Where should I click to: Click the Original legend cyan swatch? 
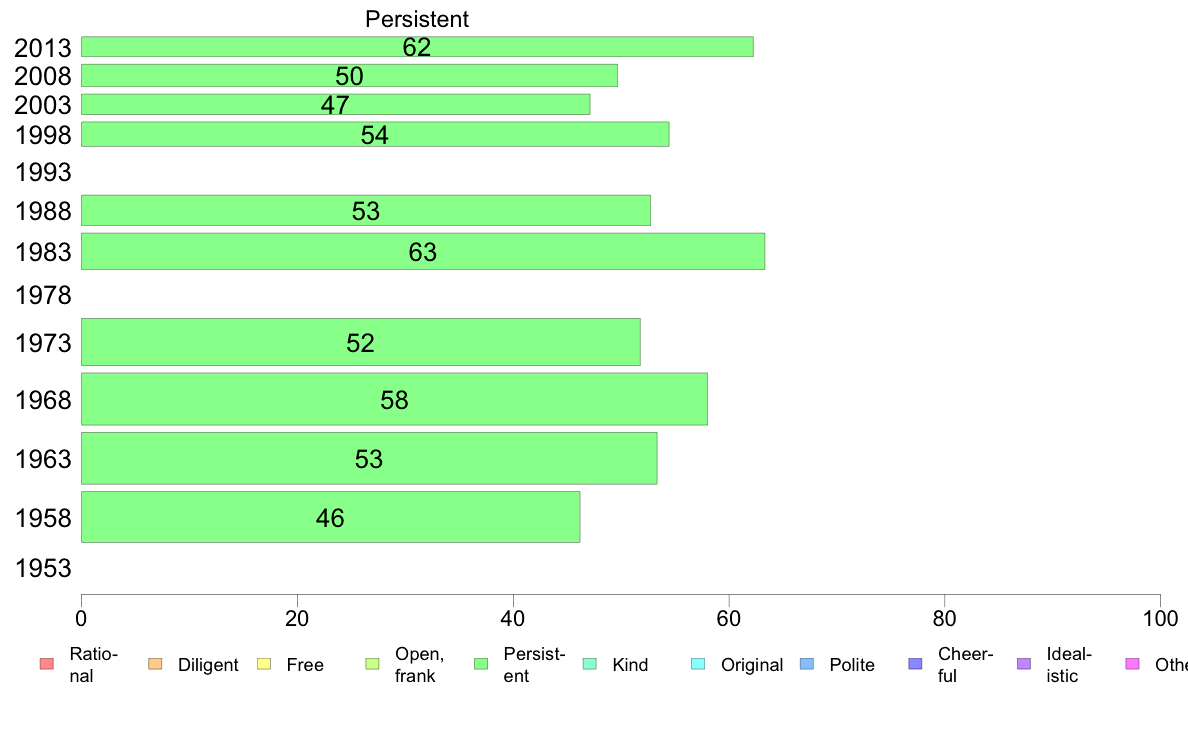tap(698, 664)
